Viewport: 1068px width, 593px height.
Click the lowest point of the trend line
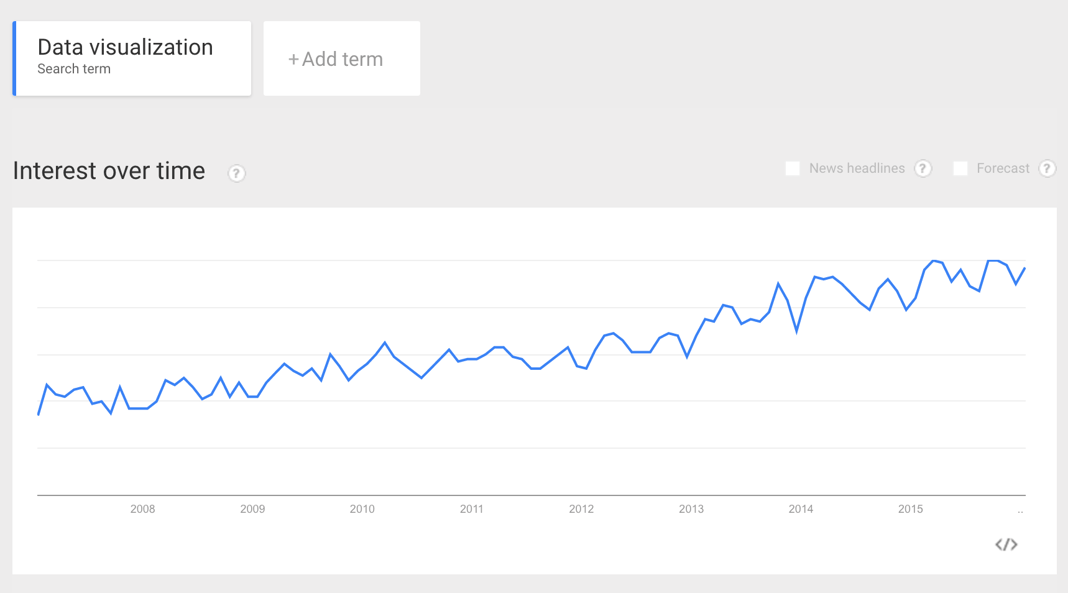[39, 412]
